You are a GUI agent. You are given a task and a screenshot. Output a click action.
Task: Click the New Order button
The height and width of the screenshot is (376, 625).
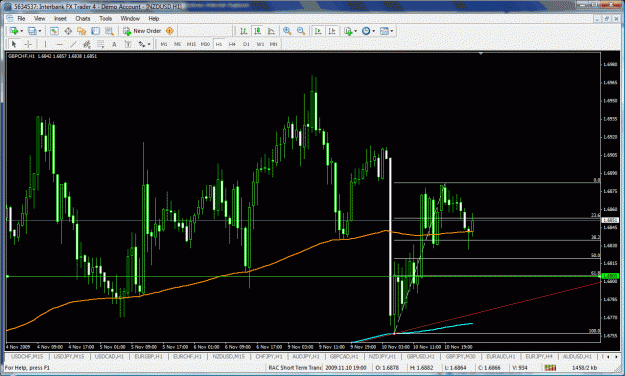point(142,31)
